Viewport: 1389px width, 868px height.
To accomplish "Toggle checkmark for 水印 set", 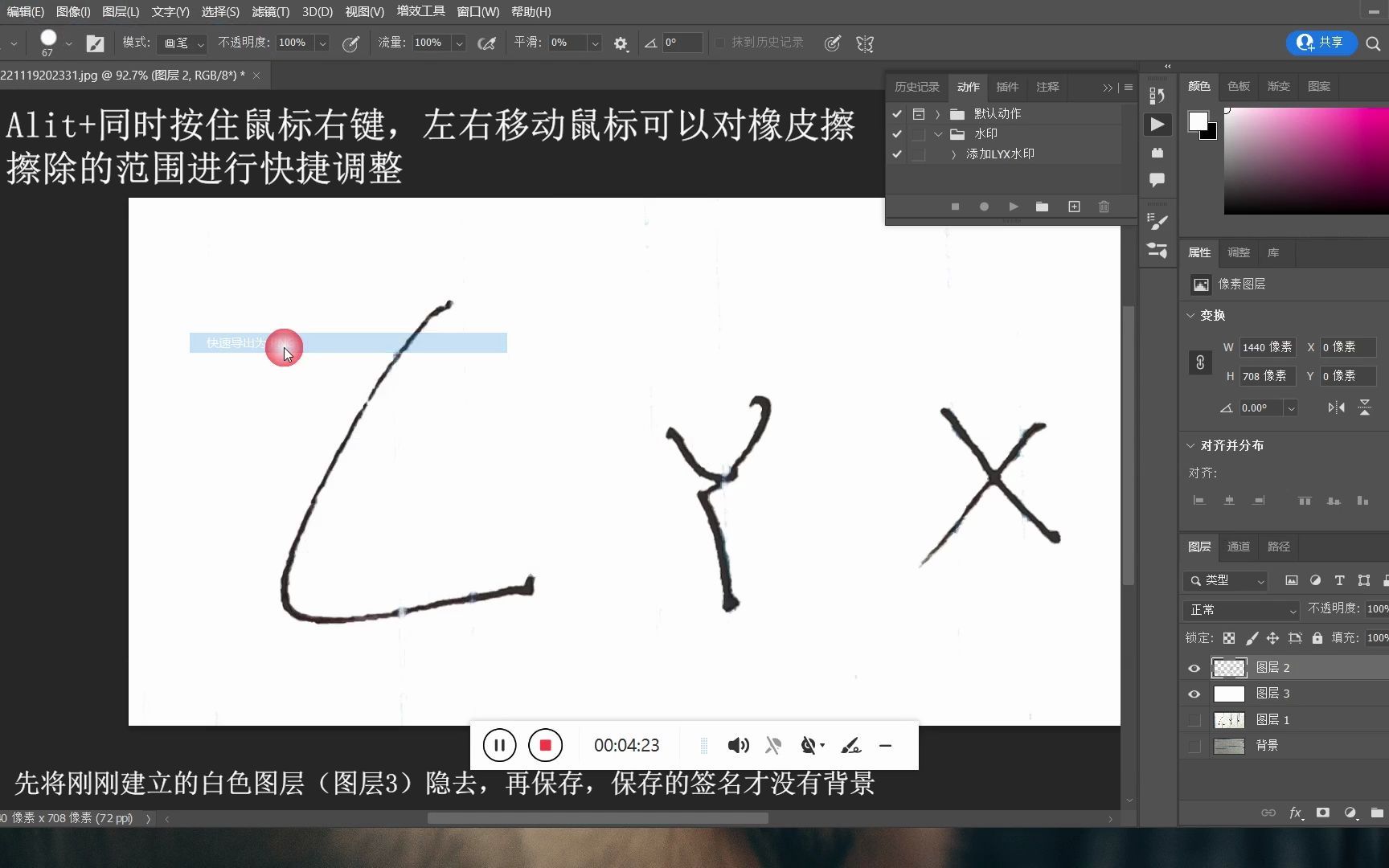I will coord(897,134).
